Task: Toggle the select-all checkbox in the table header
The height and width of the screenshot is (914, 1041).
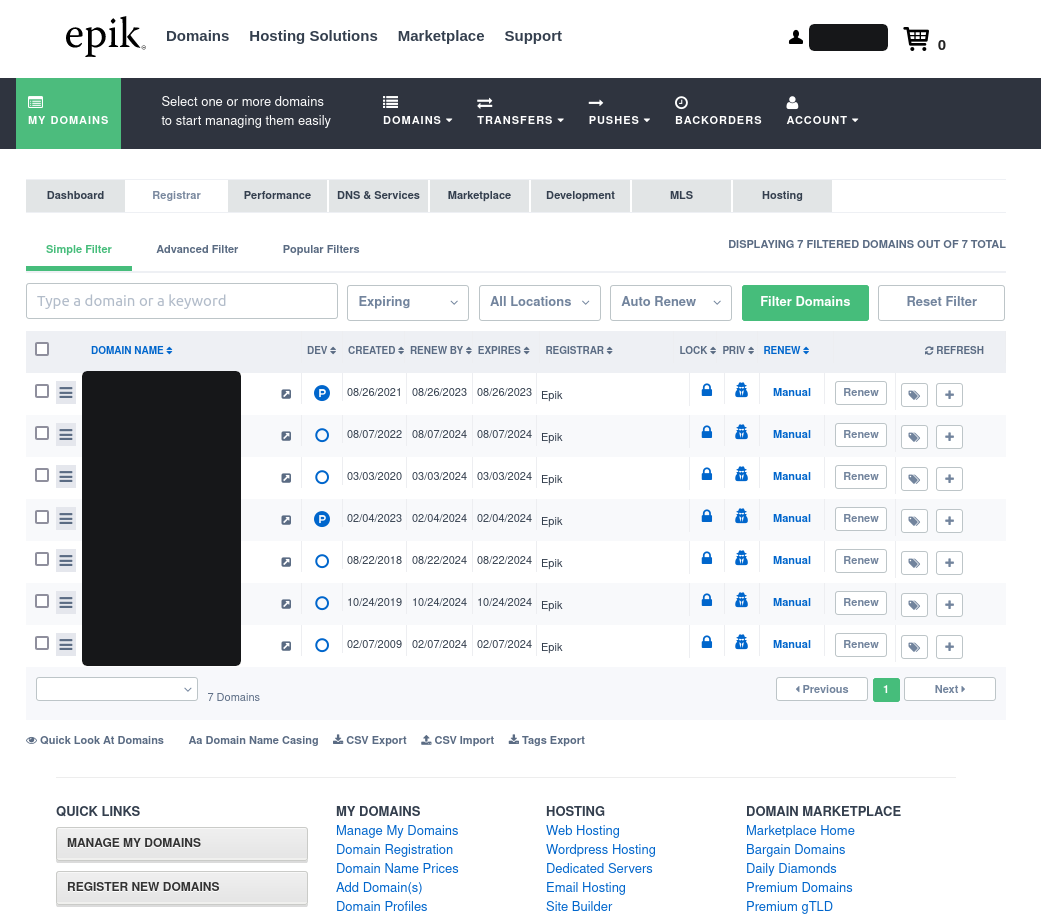Action: (42, 348)
